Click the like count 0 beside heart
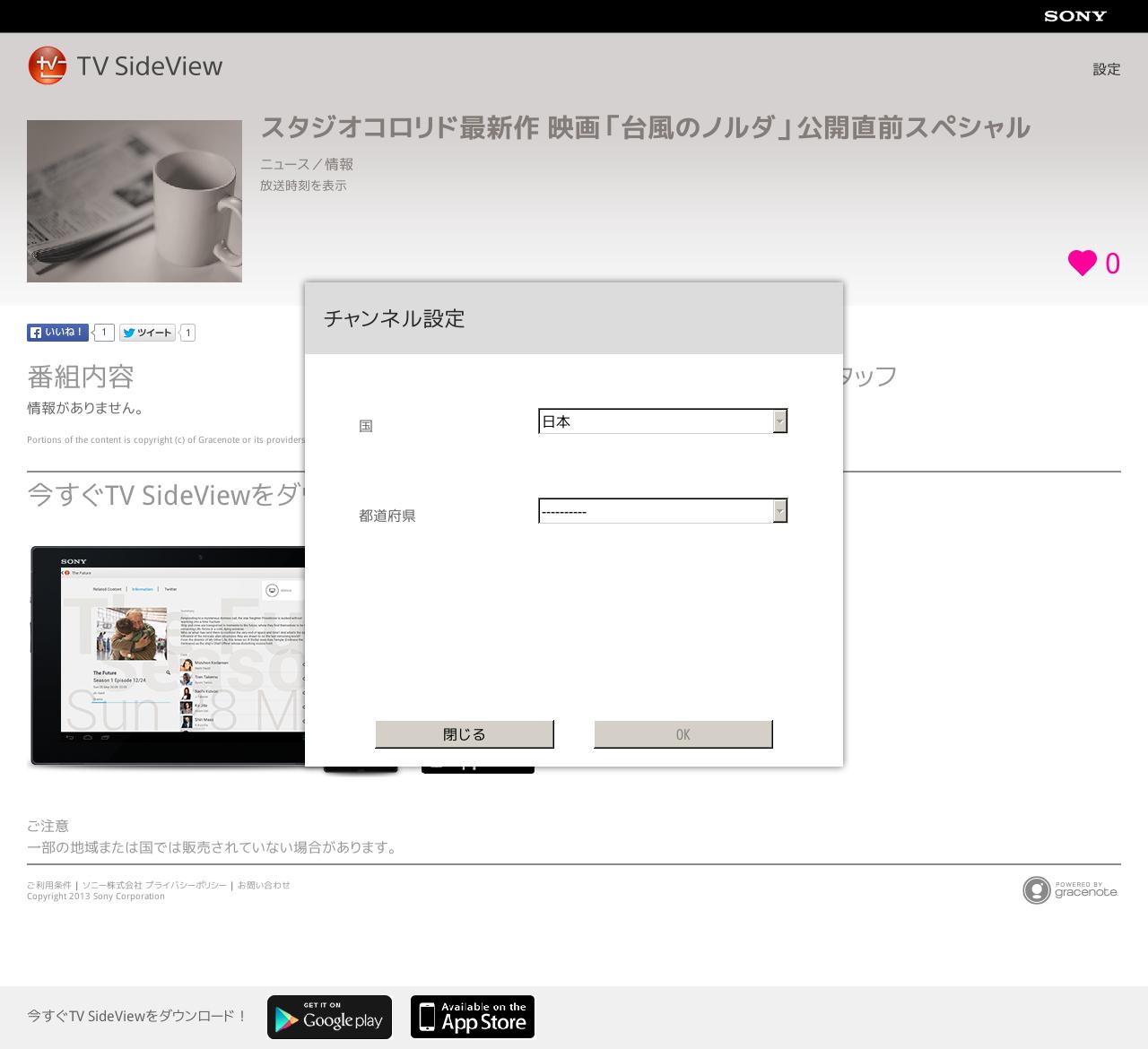The height and width of the screenshot is (1049, 1148). [x=1112, y=264]
